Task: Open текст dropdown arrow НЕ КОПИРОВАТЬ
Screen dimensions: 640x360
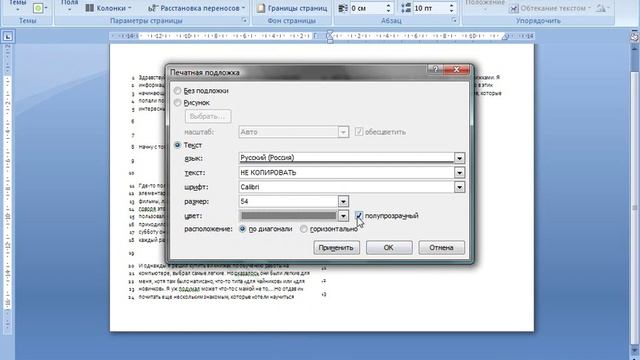Action: click(459, 173)
